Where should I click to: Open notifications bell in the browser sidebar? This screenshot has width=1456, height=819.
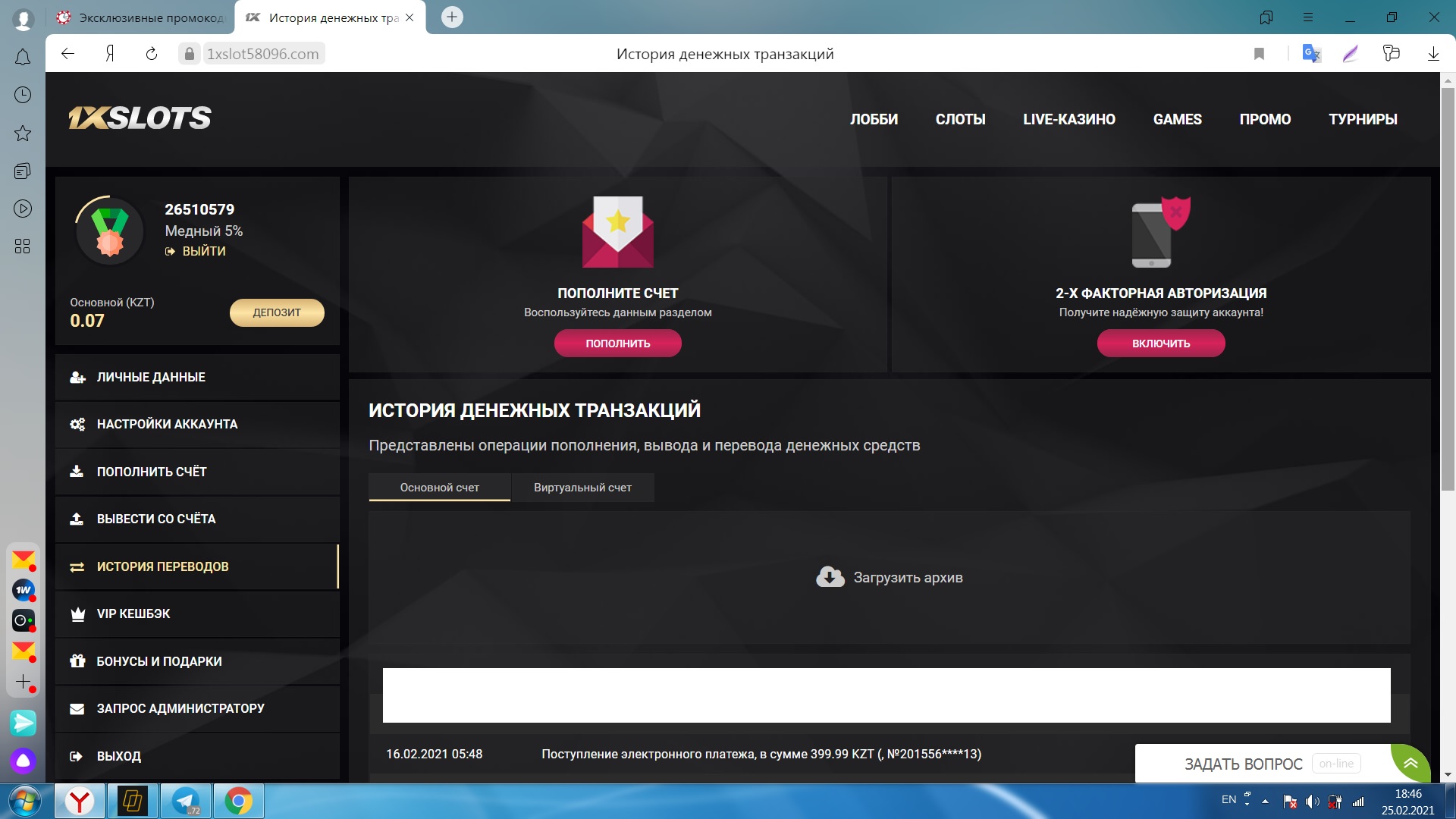click(x=23, y=58)
